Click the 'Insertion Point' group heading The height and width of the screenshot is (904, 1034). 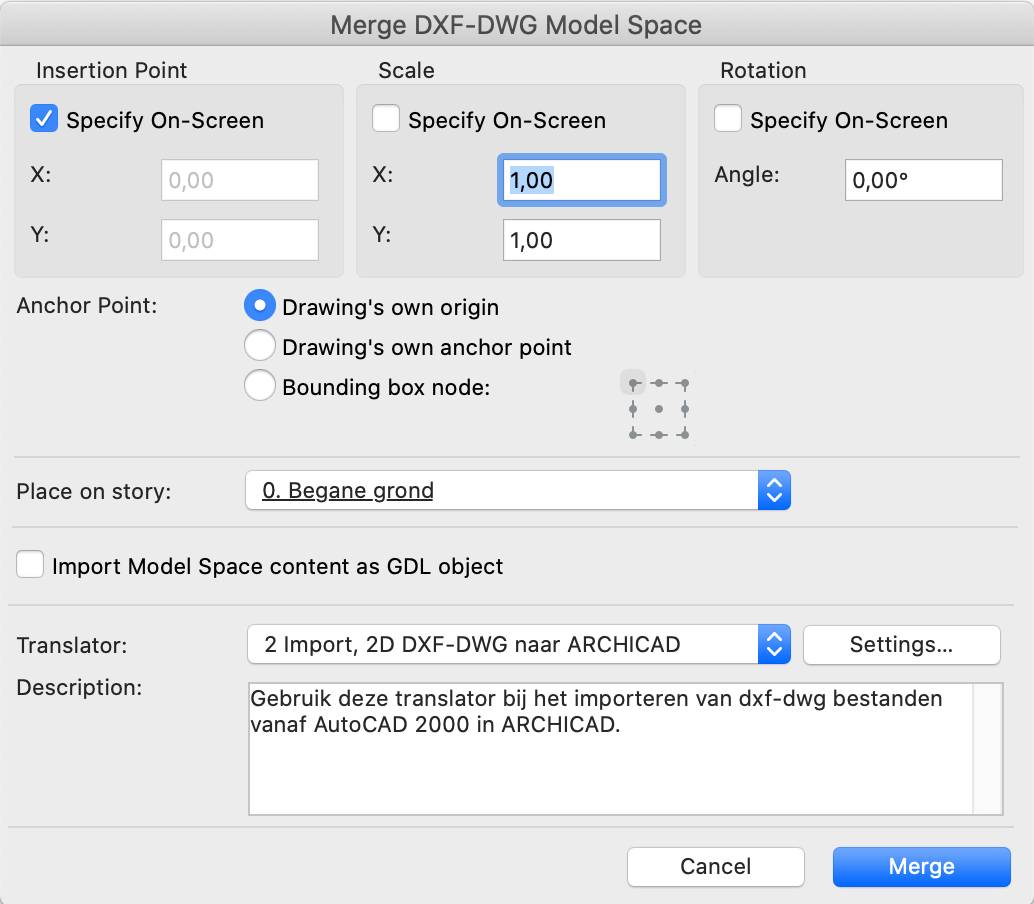[x=111, y=70]
